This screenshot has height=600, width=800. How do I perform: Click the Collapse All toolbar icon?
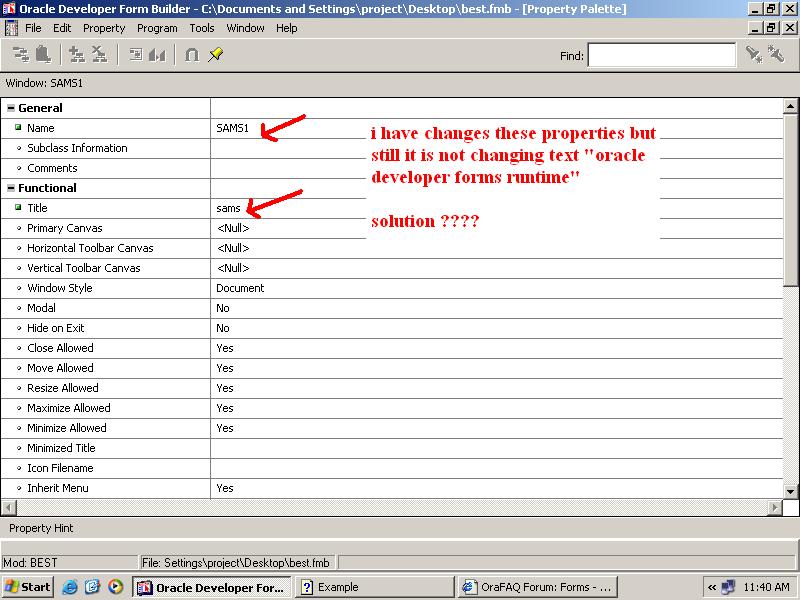(99, 55)
